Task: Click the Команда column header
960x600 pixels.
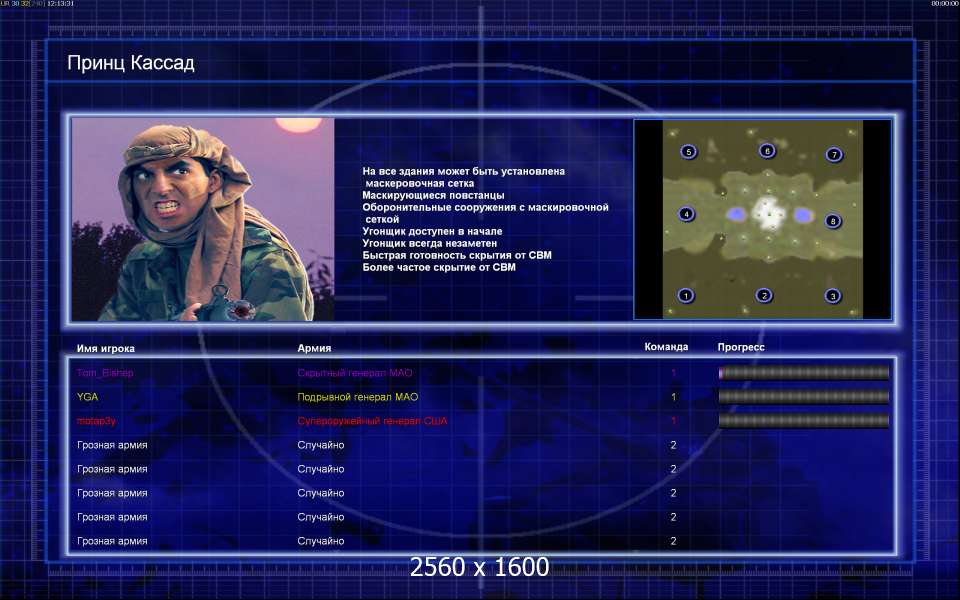Action: (666, 347)
